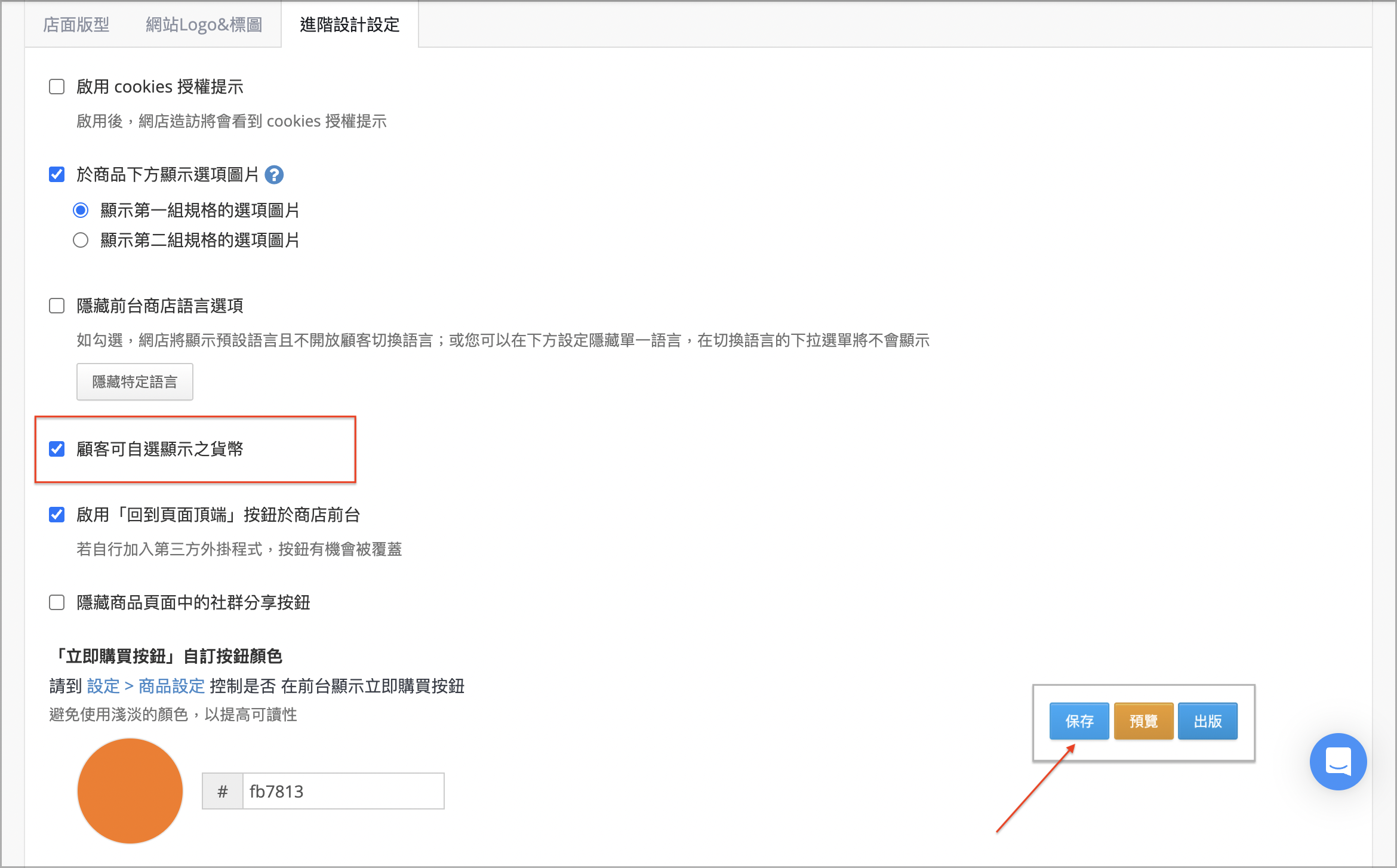Image resolution: width=1397 pixels, height=868 pixels.
Task: Click the orange 預覽 button
Action: (1143, 721)
